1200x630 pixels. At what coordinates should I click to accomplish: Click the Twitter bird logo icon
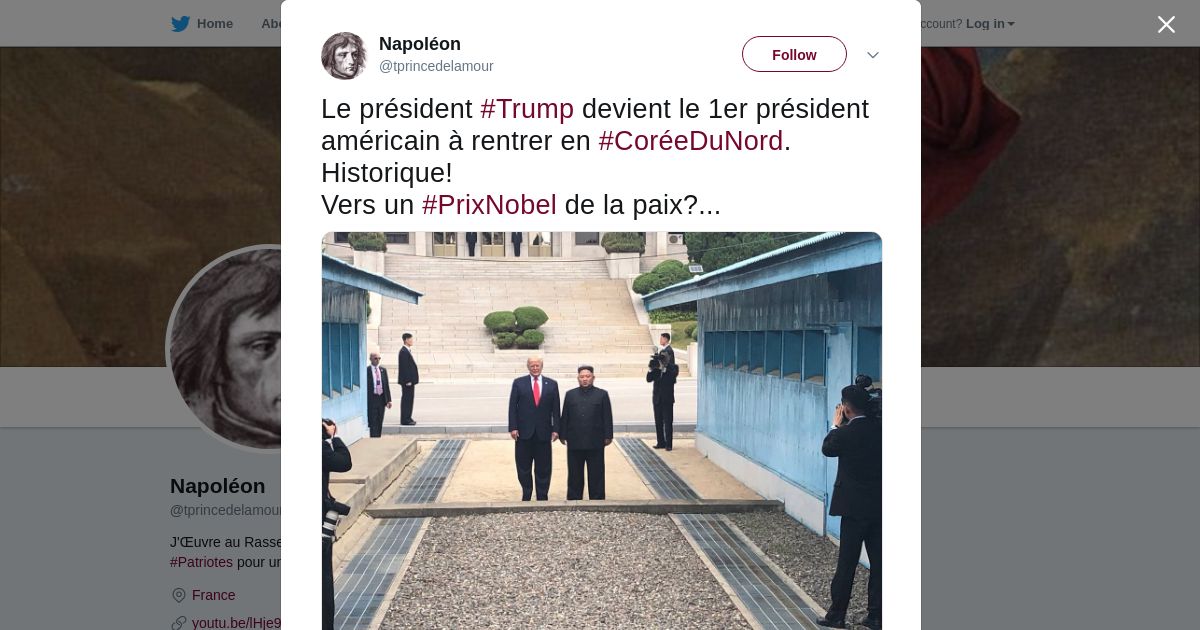coord(180,24)
